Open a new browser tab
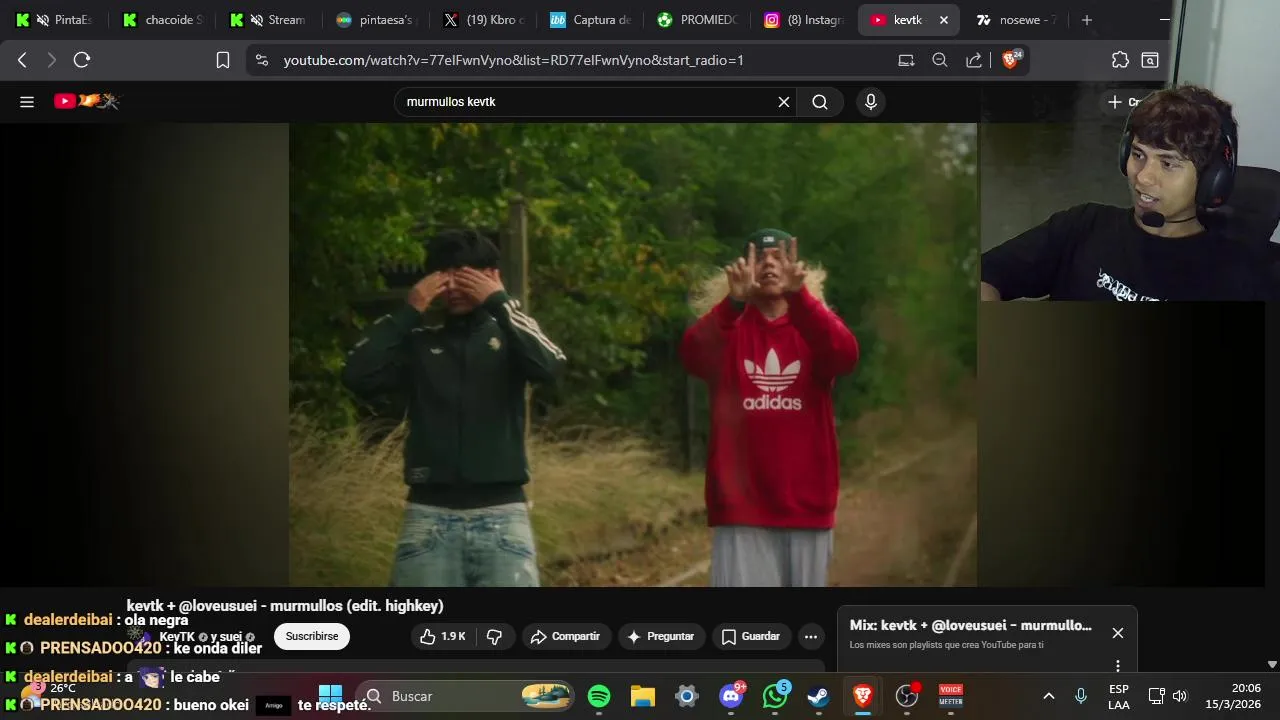This screenshot has width=1280, height=720. (x=1087, y=20)
